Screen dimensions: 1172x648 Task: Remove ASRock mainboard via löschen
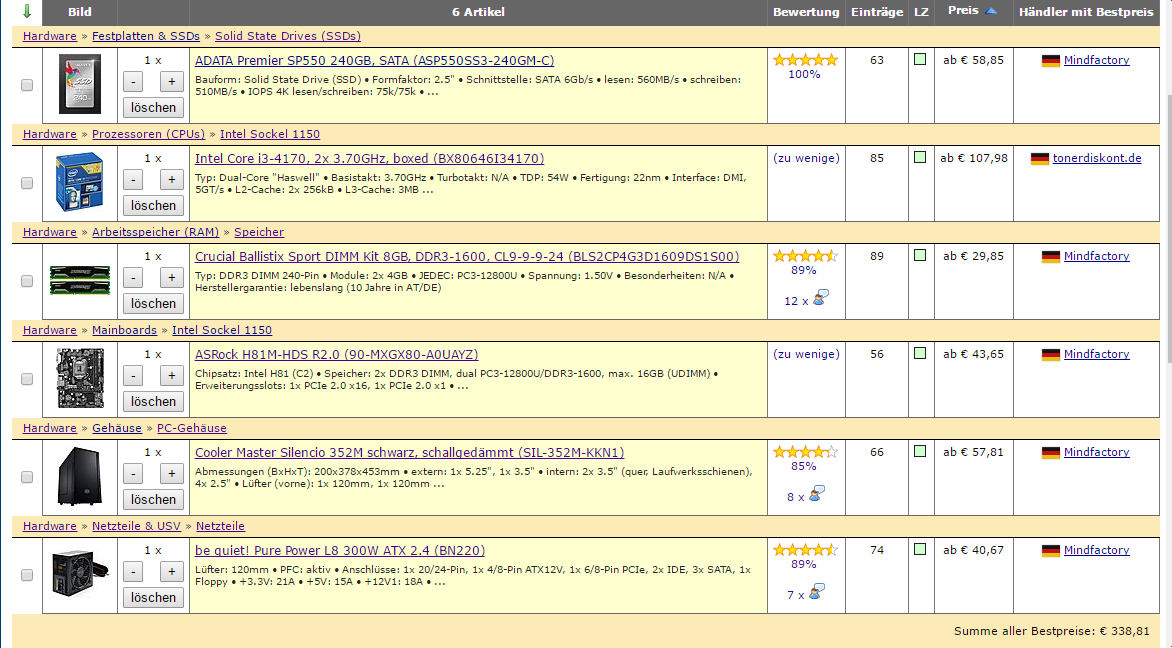coord(153,401)
